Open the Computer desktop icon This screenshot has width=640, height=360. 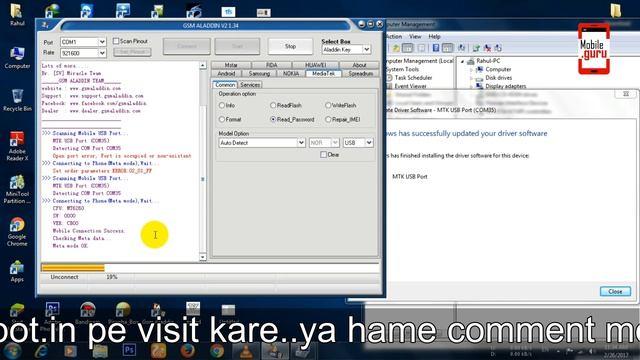(17, 58)
